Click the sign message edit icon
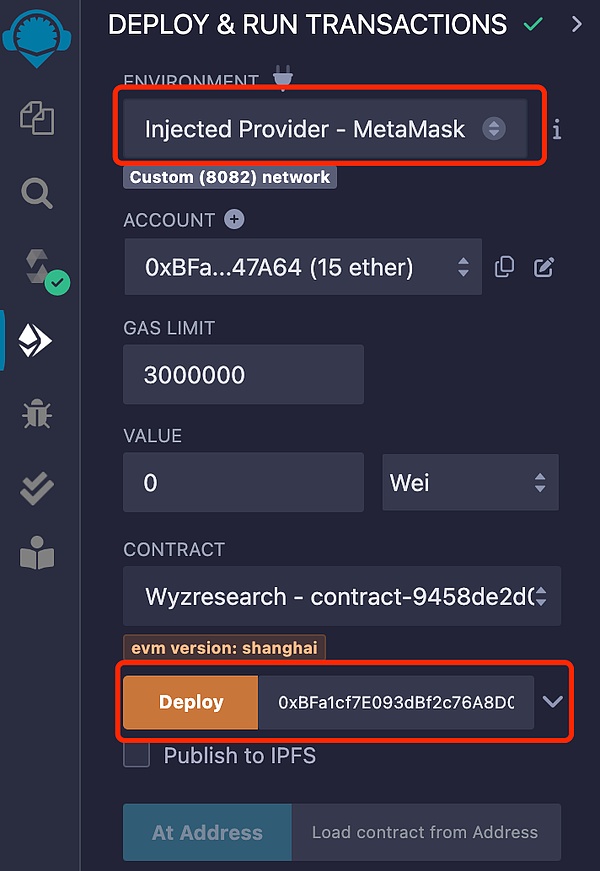Viewport: 600px width, 871px height. pyautogui.click(x=544, y=266)
